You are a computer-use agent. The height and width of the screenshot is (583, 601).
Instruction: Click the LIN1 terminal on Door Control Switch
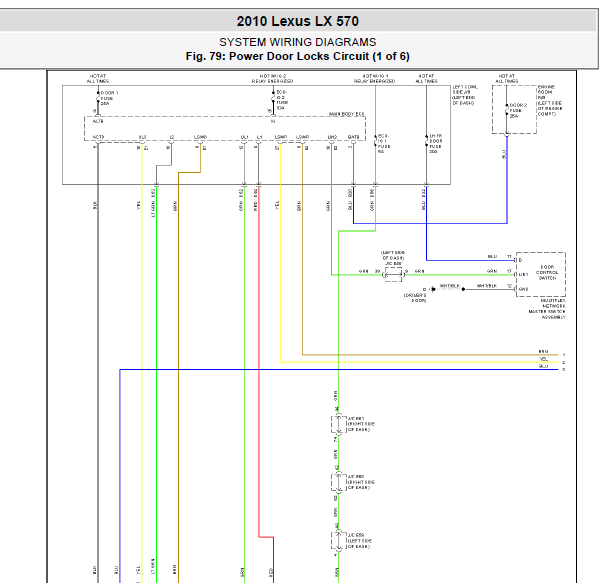click(x=523, y=274)
